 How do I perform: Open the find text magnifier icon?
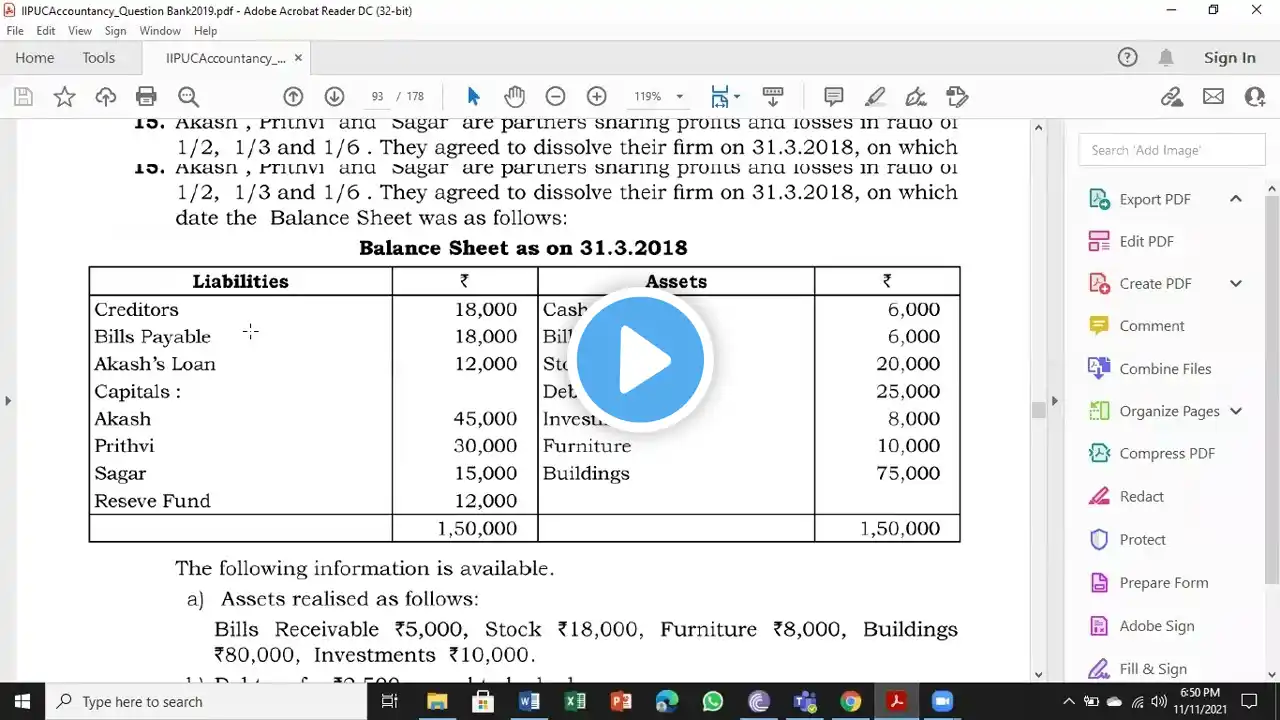(x=188, y=97)
